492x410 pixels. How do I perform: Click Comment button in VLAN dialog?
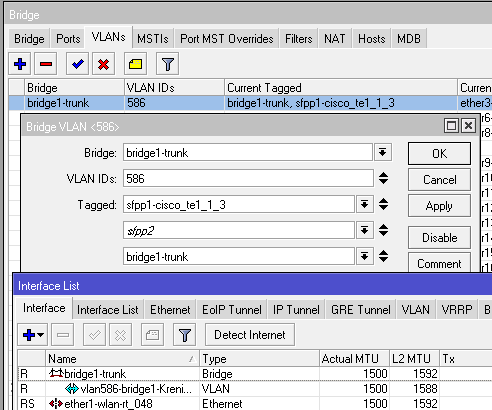point(439,263)
